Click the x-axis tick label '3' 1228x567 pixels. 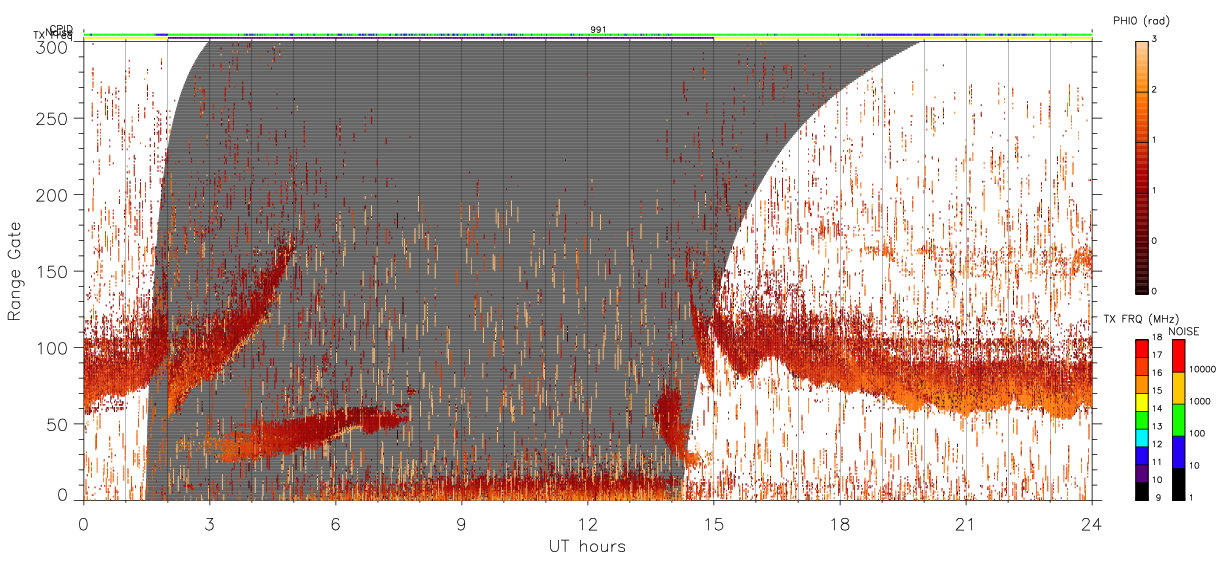[x=209, y=524]
